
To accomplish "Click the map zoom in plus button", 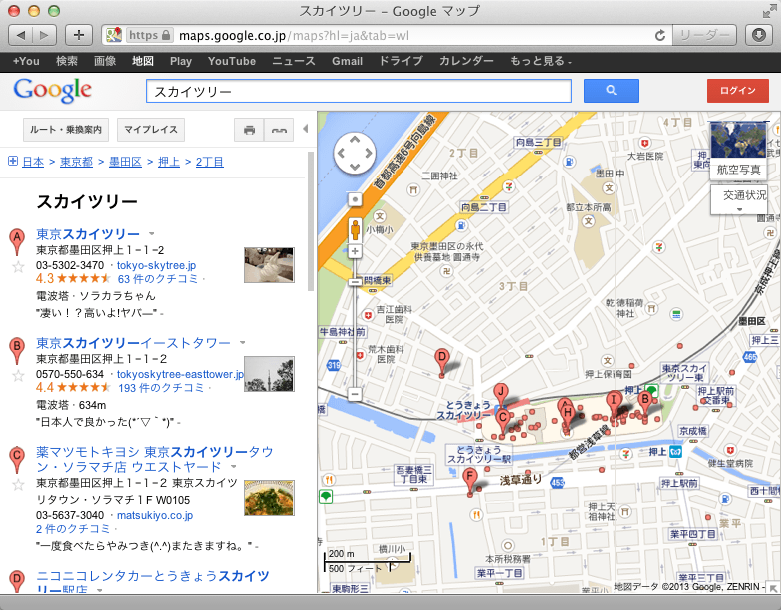I will (355, 251).
